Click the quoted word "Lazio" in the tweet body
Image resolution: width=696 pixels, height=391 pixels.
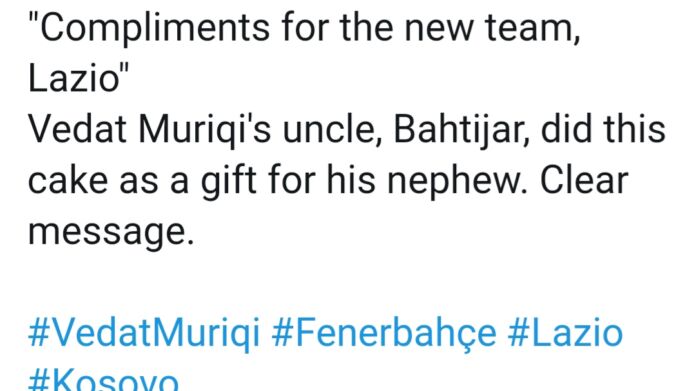click(75, 79)
